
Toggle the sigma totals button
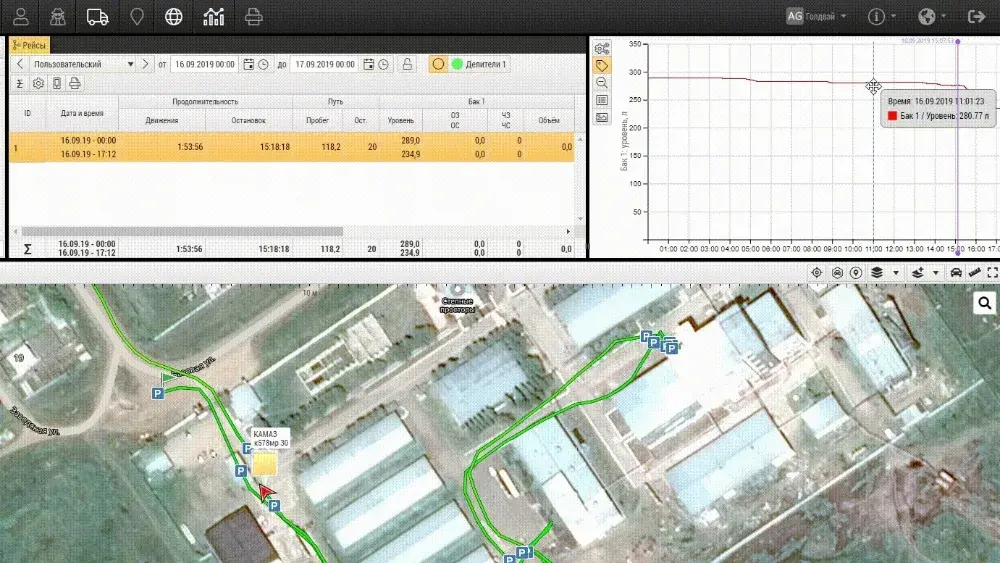(x=20, y=84)
